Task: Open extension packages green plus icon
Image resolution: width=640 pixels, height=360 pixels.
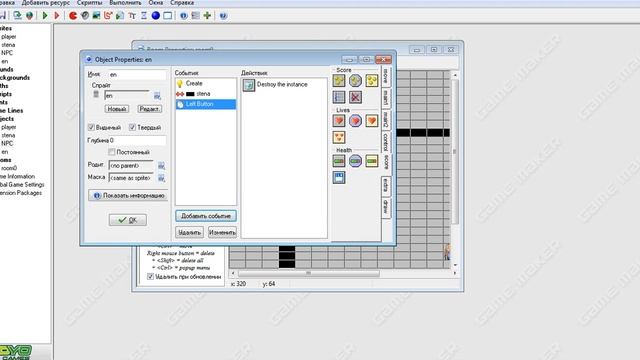Action: pyautogui.click(x=207, y=16)
